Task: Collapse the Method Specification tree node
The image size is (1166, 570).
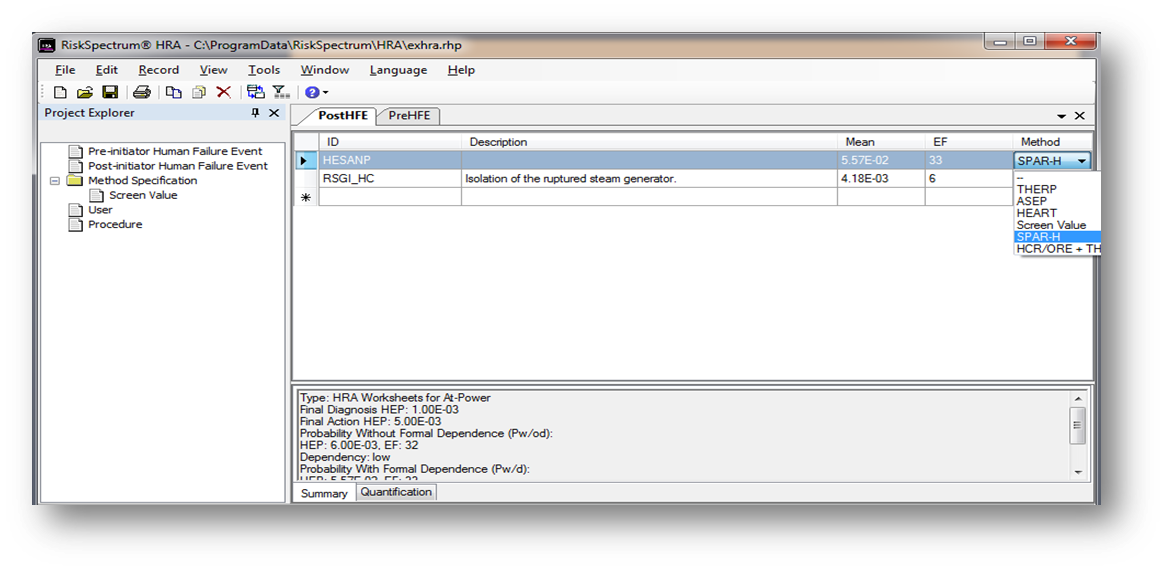Action: coord(55,181)
